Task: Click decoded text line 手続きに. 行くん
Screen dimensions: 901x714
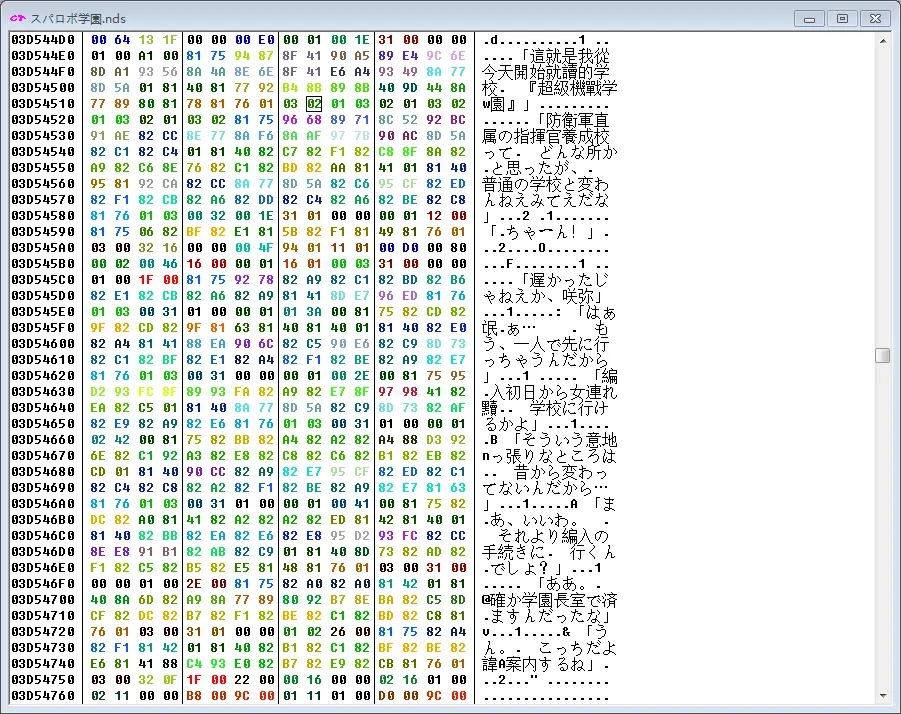Action: pos(546,551)
